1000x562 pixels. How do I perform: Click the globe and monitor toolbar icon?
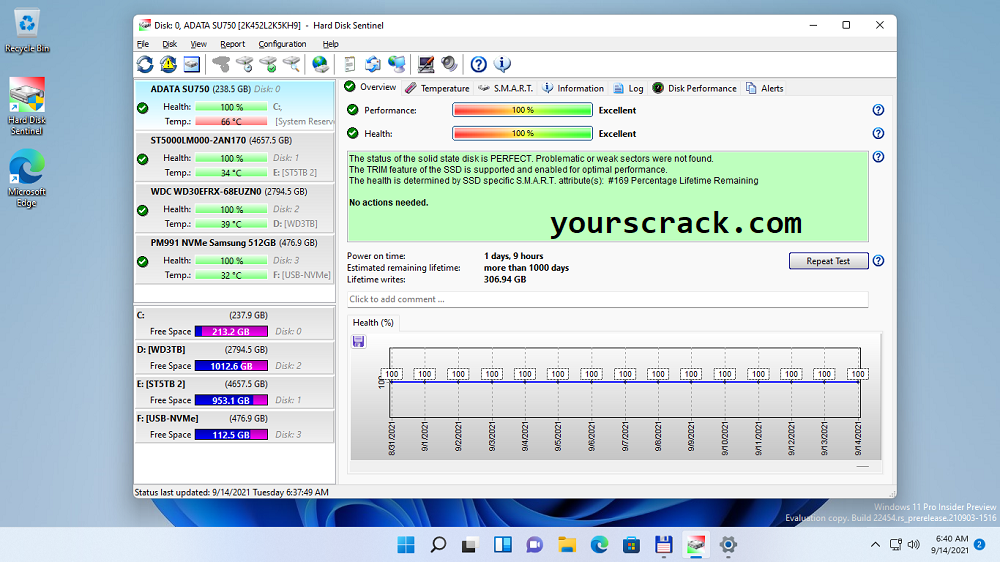pos(397,64)
